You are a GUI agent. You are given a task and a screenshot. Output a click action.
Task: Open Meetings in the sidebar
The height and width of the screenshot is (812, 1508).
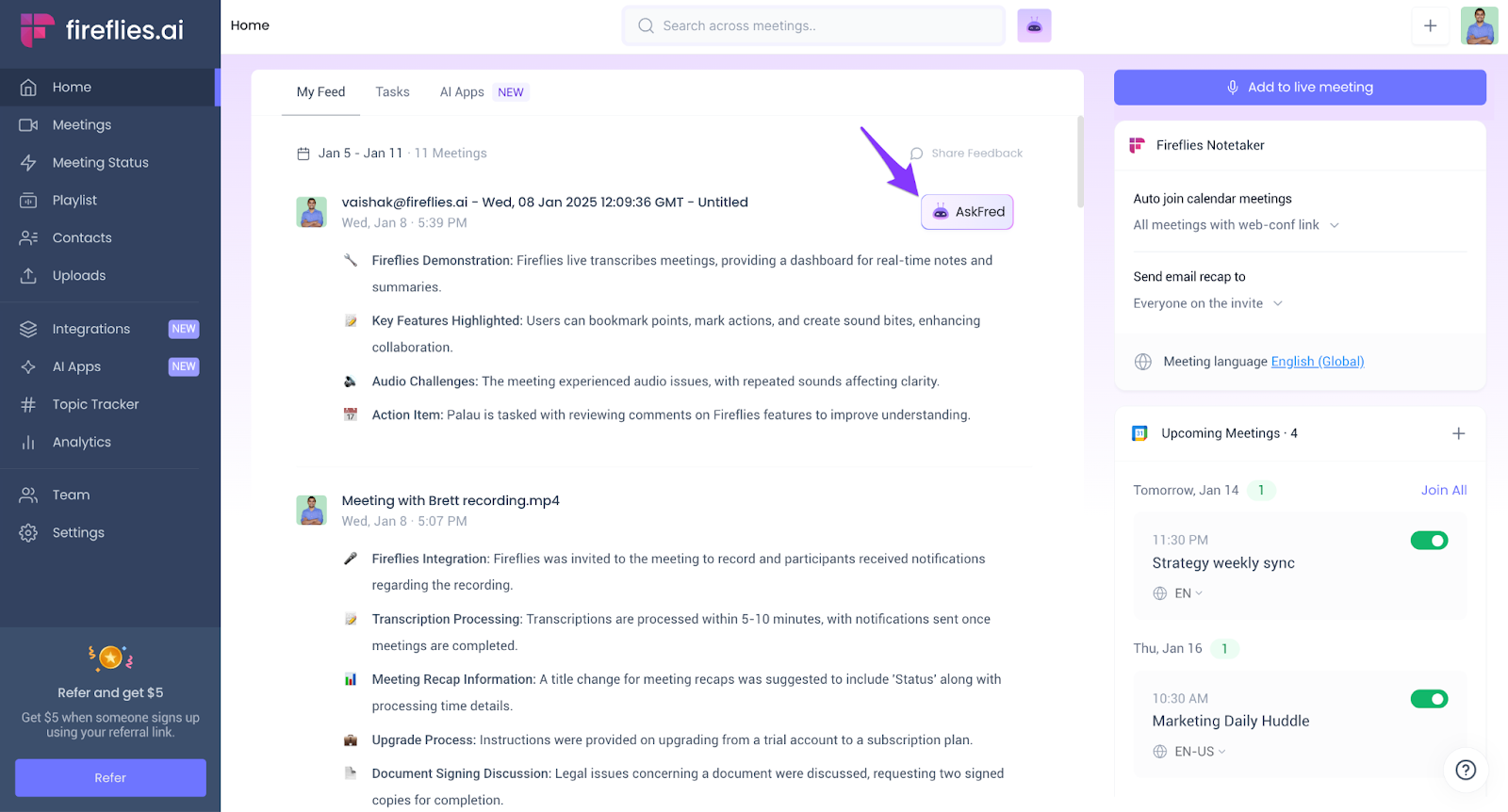pos(108,124)
